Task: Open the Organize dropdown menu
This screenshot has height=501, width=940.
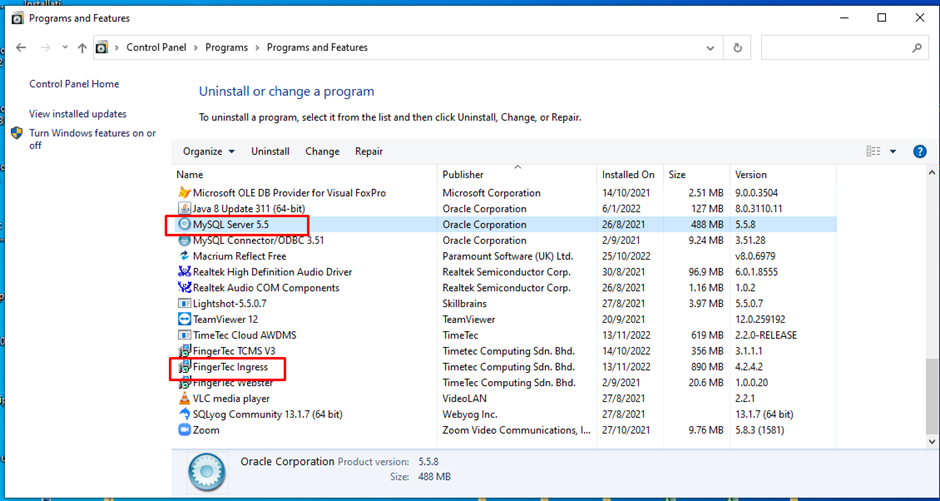Action: point(209,152)
